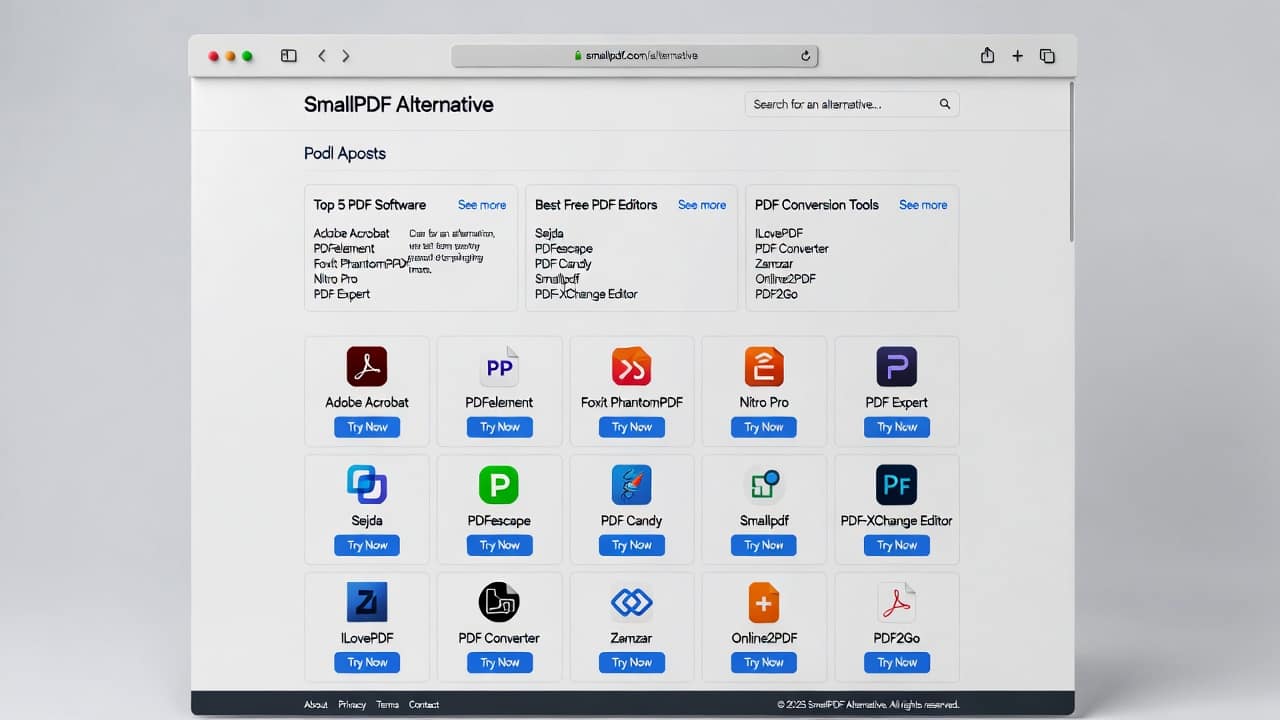The image size is (1280, 720).
Task: Select 'PDFescape' in Best Free Editors list
Action: point(564,249)
